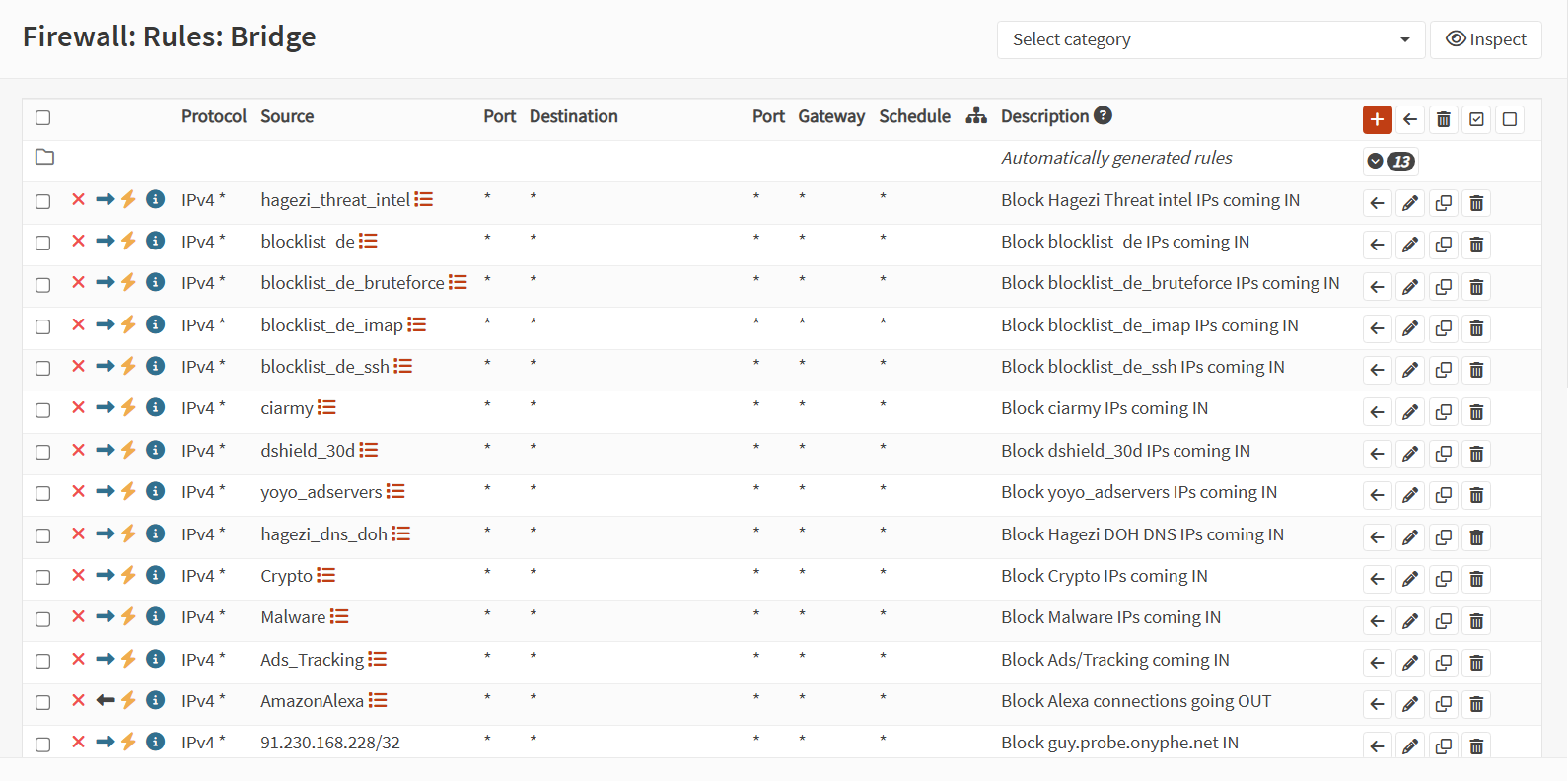
Task: Toggle the block X on Malware rule
Action: (x=78, y=616)
